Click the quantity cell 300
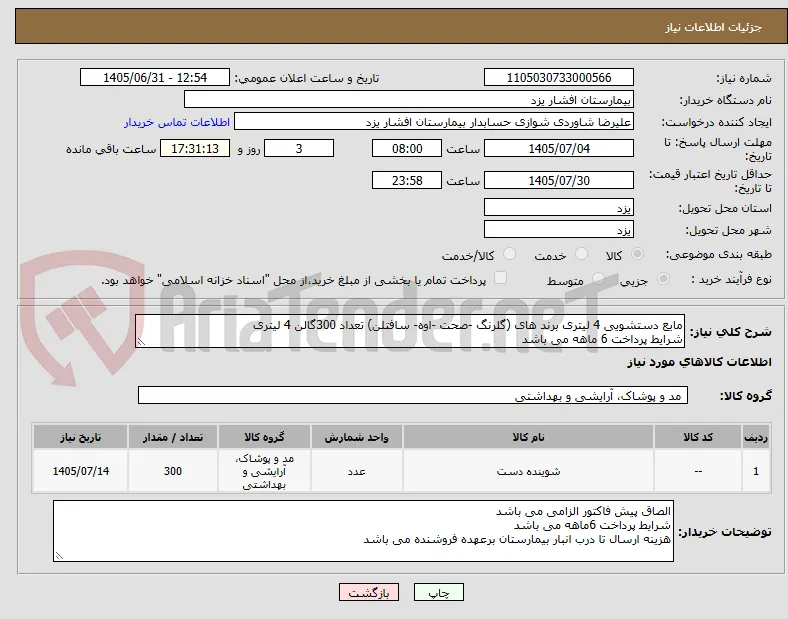The height and width of the screenshot is (619, 788). (173, 471)
